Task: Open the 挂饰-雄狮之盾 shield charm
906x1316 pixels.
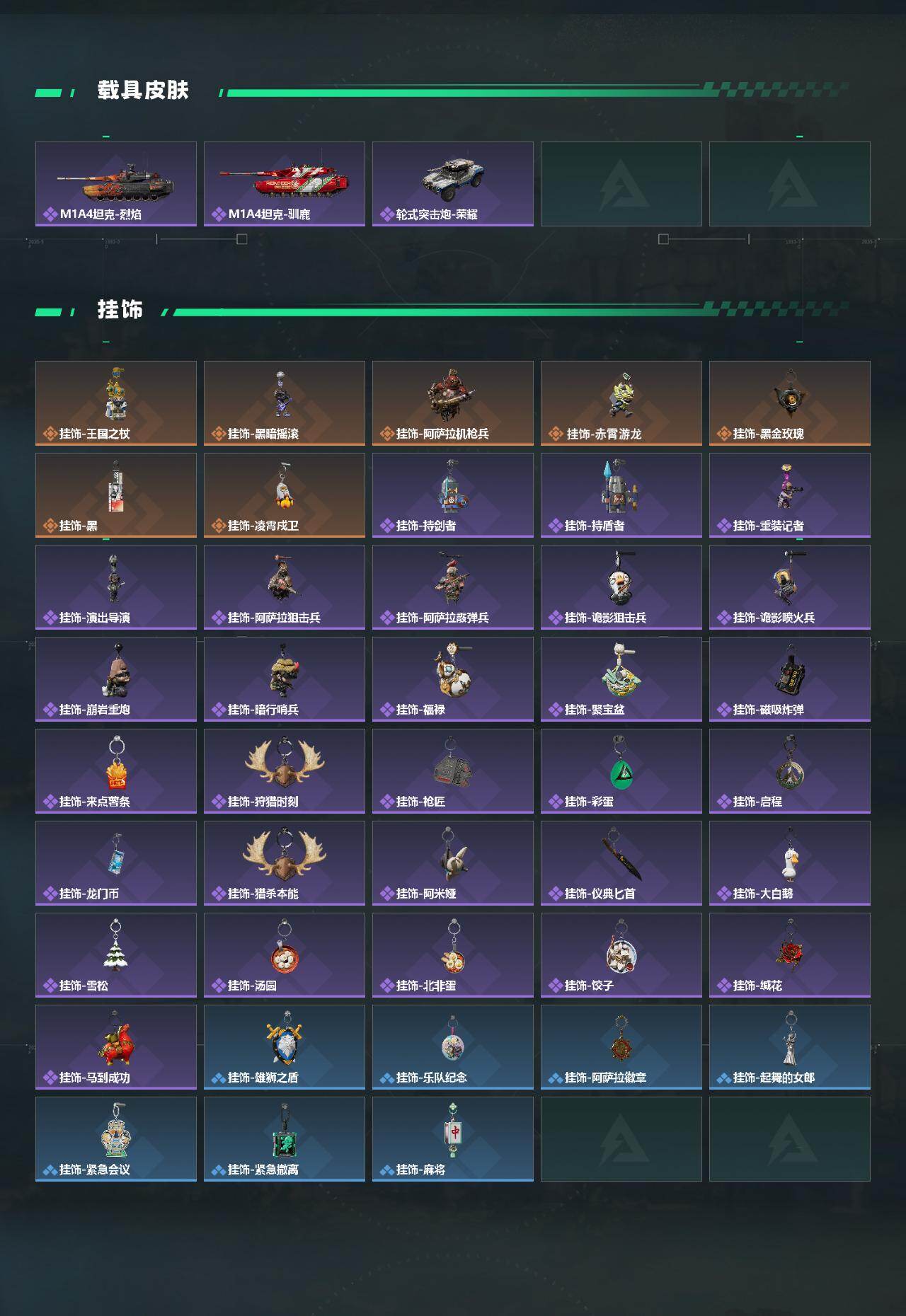Action: [285, 1047]
